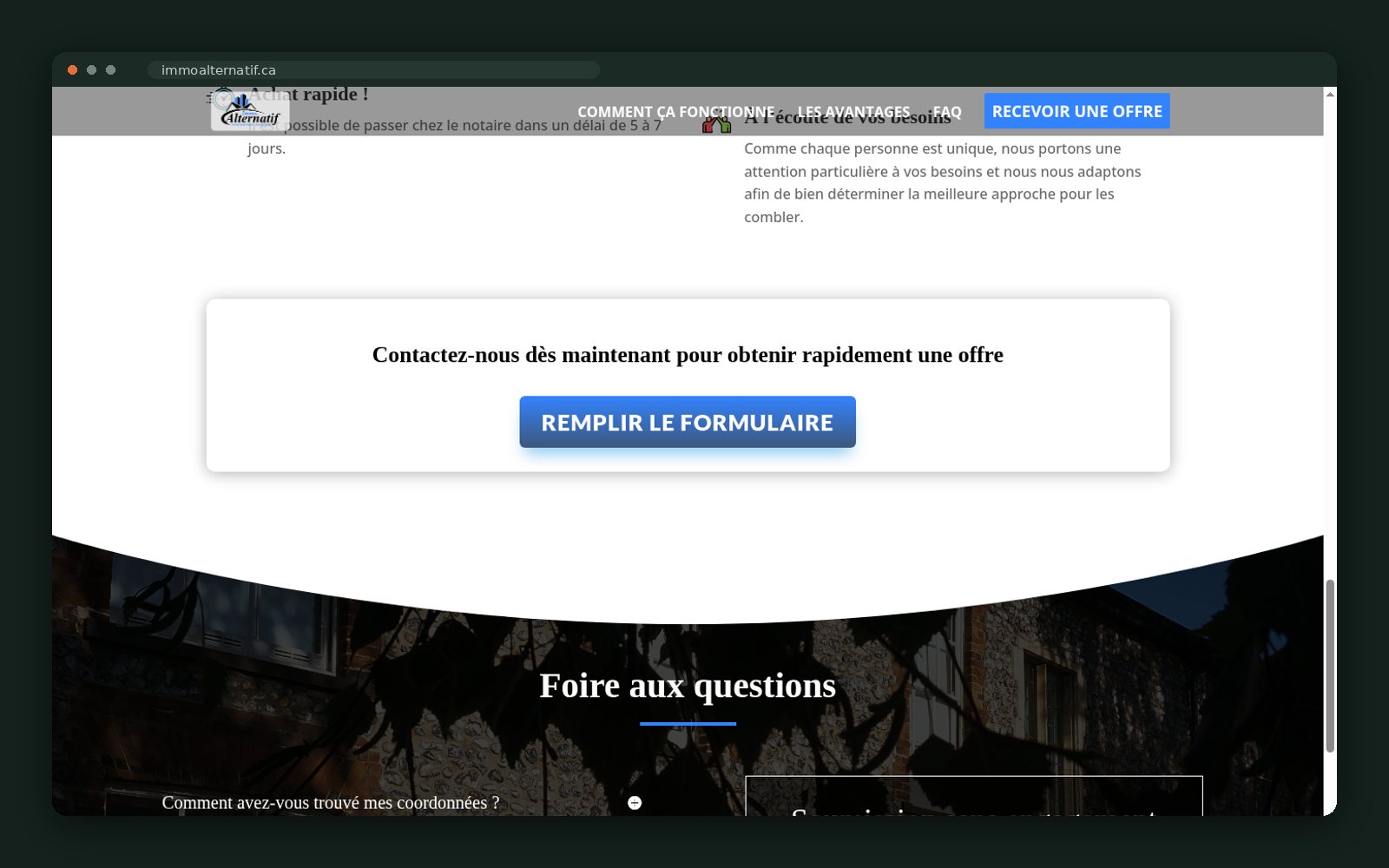Screen dimensions: 1389x868
Task: Go to Les Avantages section
Action: pyautogui.click(x=853, y=112)
